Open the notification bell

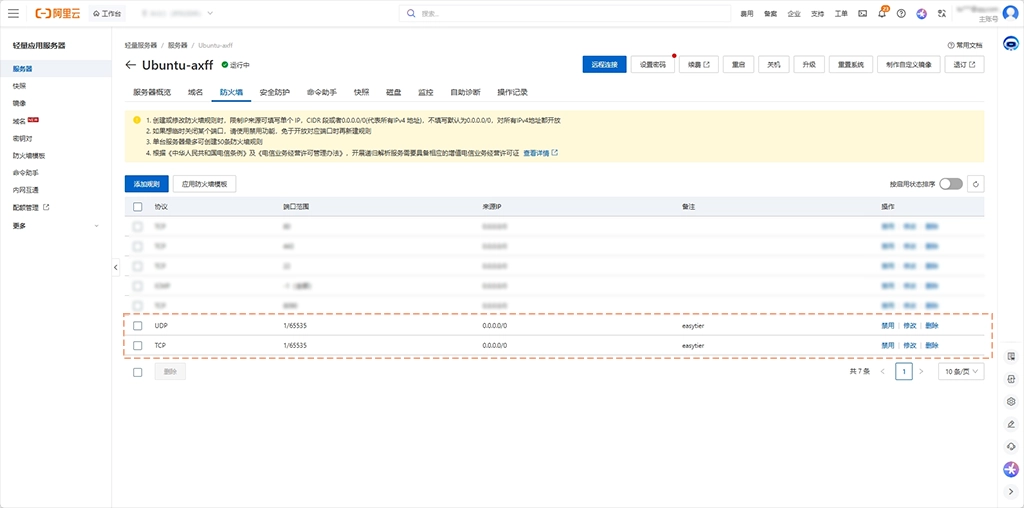click(882, 13)
